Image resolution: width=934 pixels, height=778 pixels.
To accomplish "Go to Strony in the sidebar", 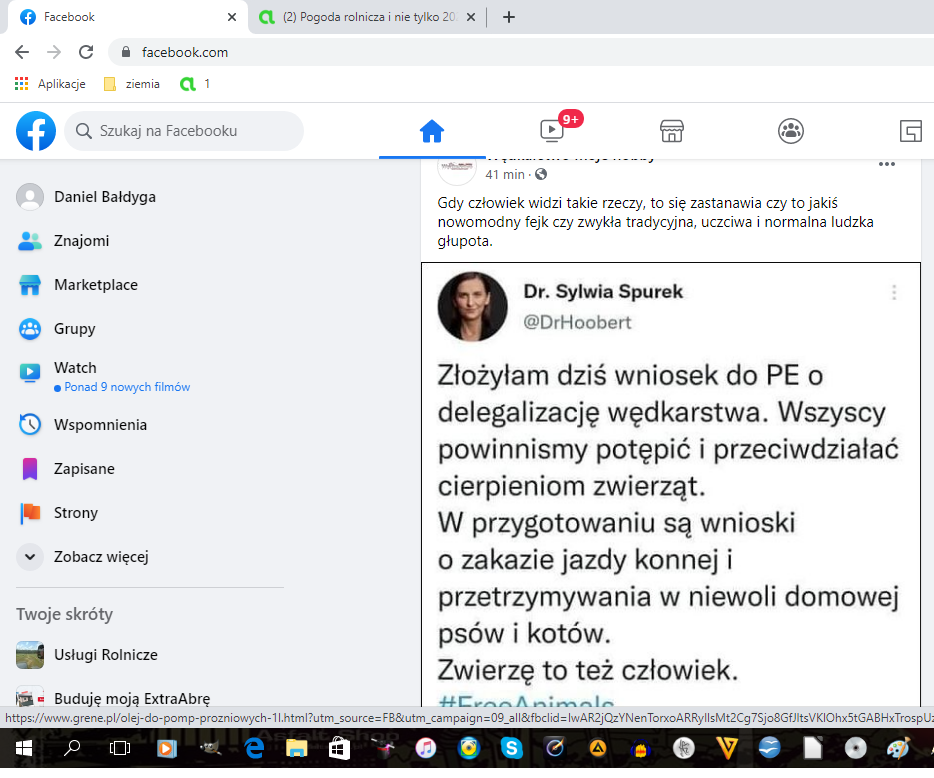I will pos(76,513).
